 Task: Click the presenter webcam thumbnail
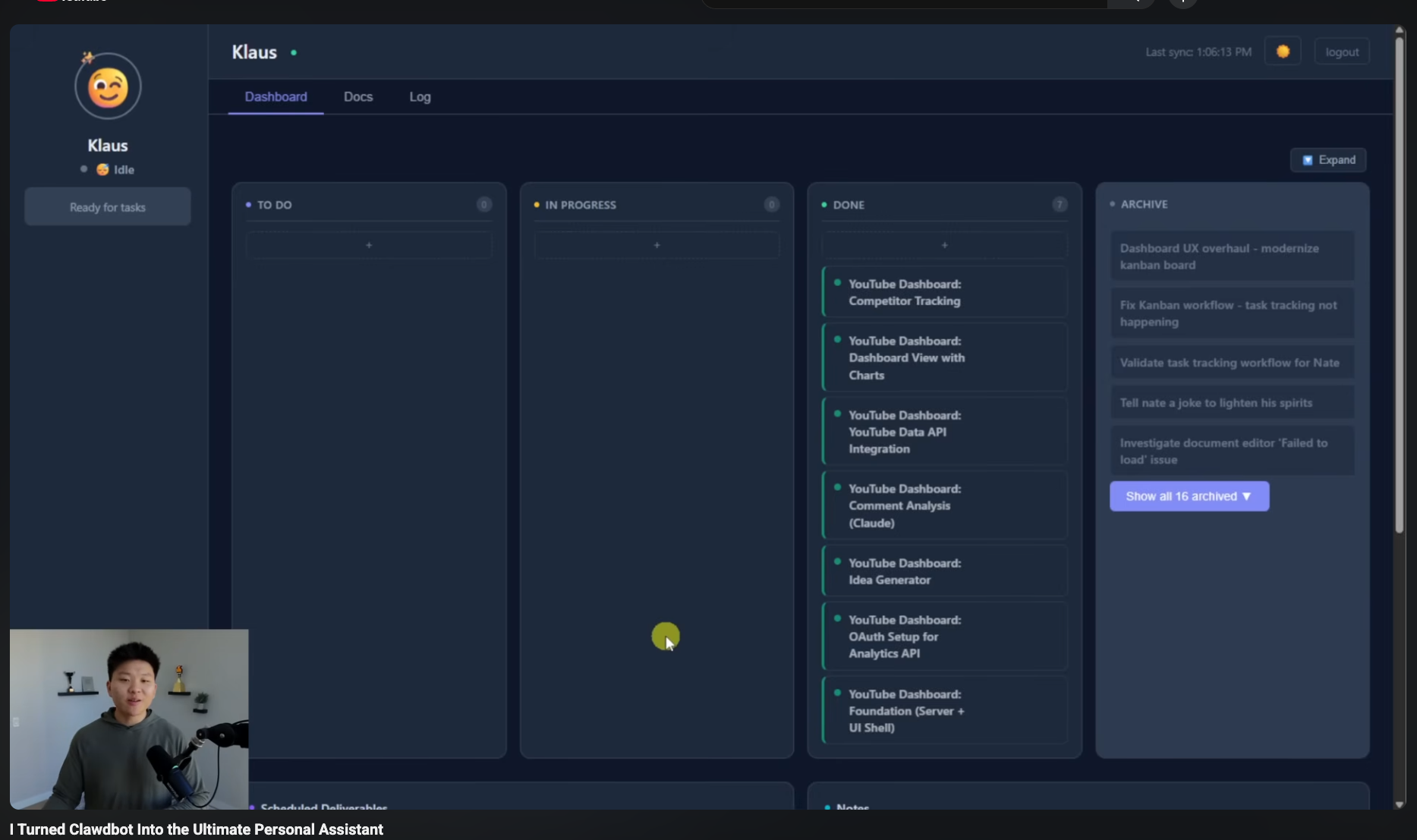pos(129,719)
